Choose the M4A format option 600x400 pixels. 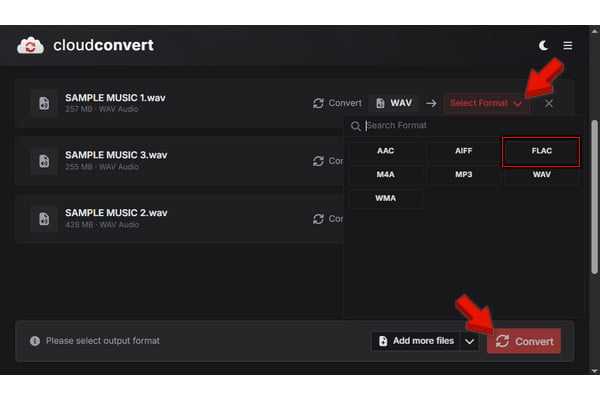(x=386, y=175)
